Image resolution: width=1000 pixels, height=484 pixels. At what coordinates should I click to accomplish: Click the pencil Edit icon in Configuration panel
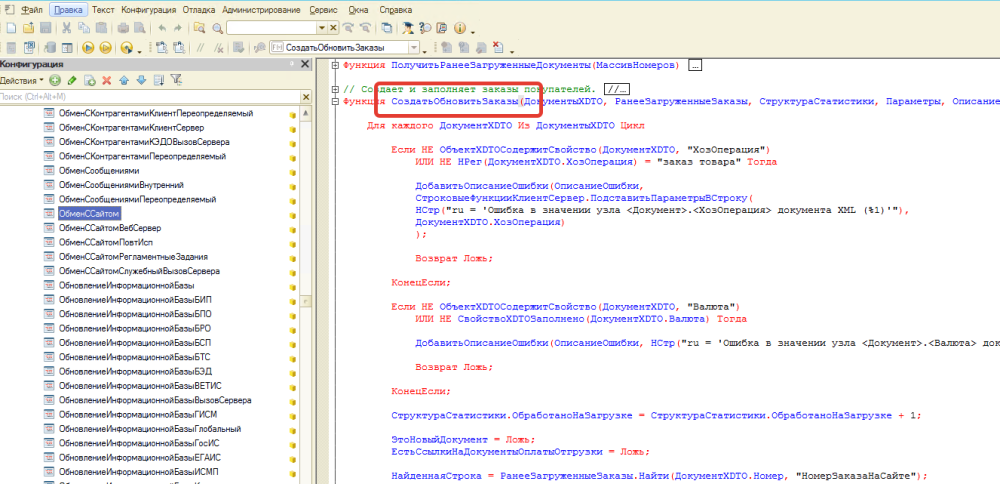[74, 80]
